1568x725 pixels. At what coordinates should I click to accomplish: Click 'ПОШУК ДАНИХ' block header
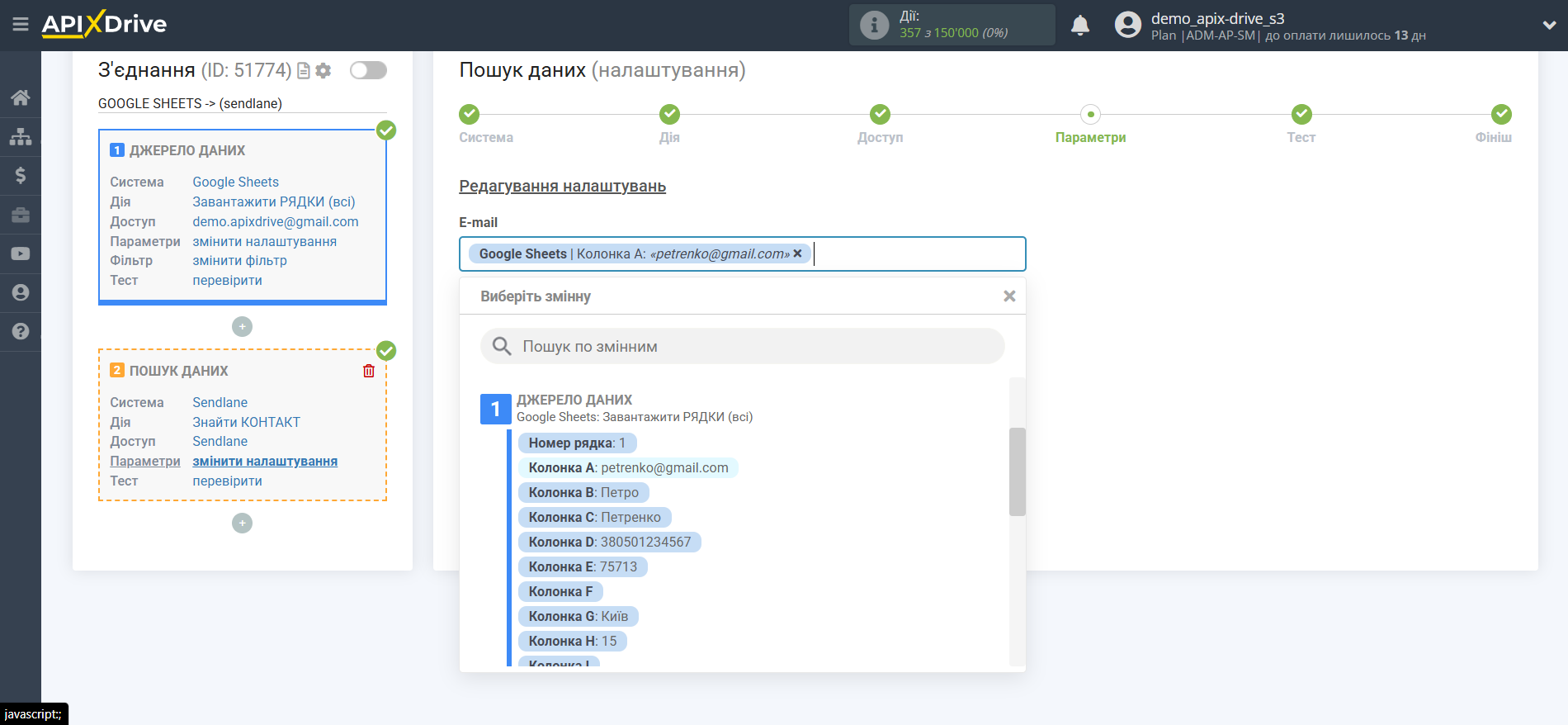pyautogui.click(x=178, y=371)
